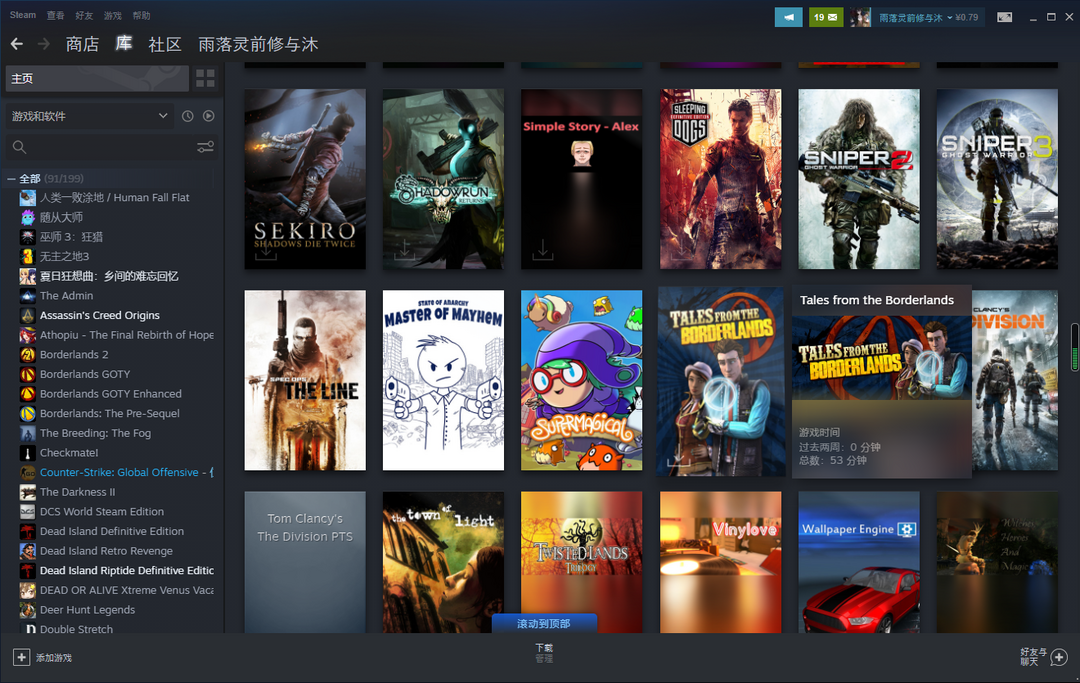This screenshot has width=1080, height=683.
Task: Click Assassin's Creed Origins list icon
Action: click(x=28, y=315)
